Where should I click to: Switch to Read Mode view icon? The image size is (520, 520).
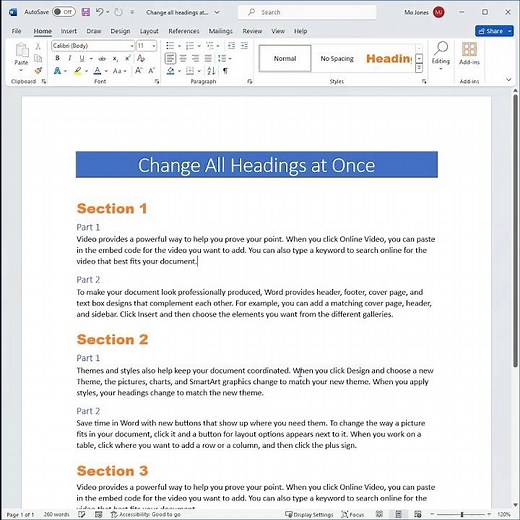click(x=379, y=514)
